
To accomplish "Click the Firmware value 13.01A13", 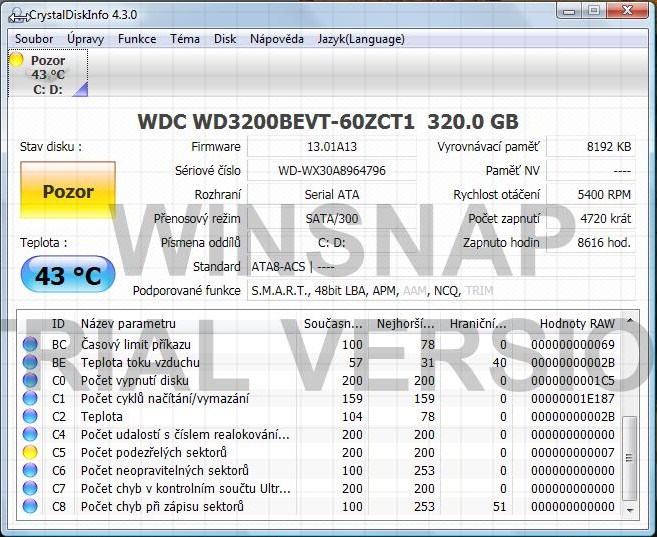I will [332, 147].
